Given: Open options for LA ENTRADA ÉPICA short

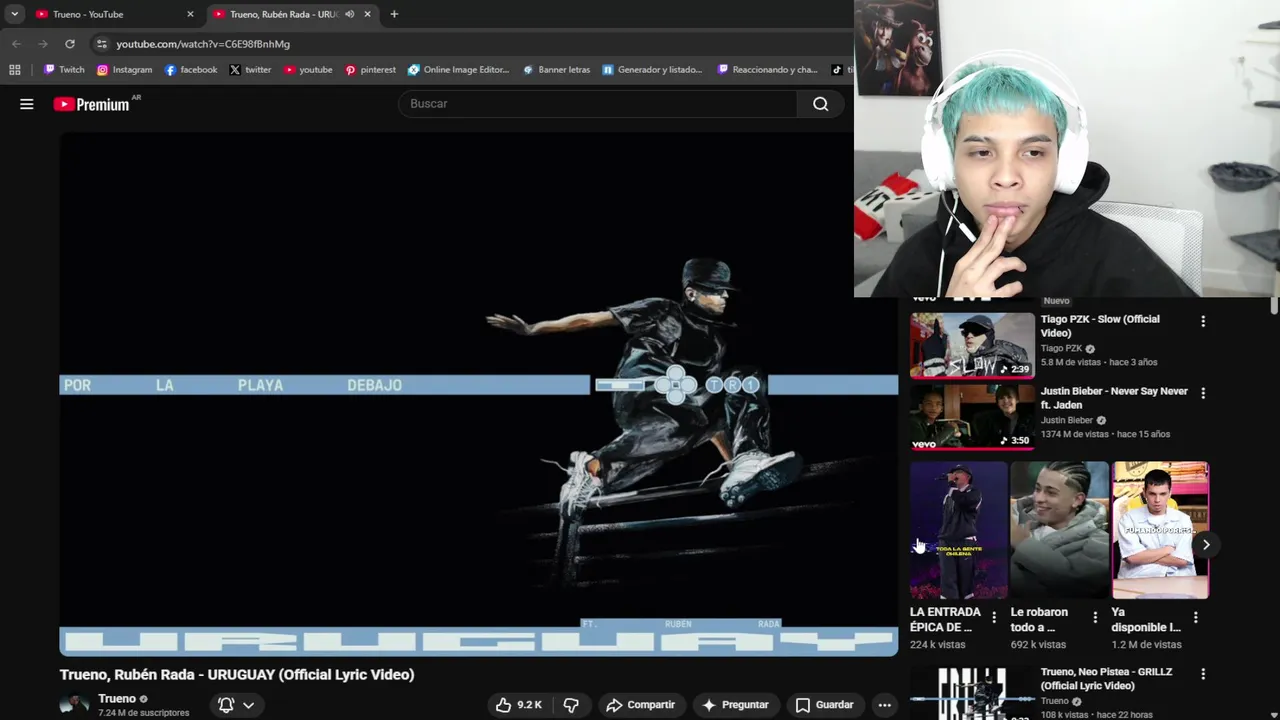Looking at the screenshot, I should (x=994, y=618).
